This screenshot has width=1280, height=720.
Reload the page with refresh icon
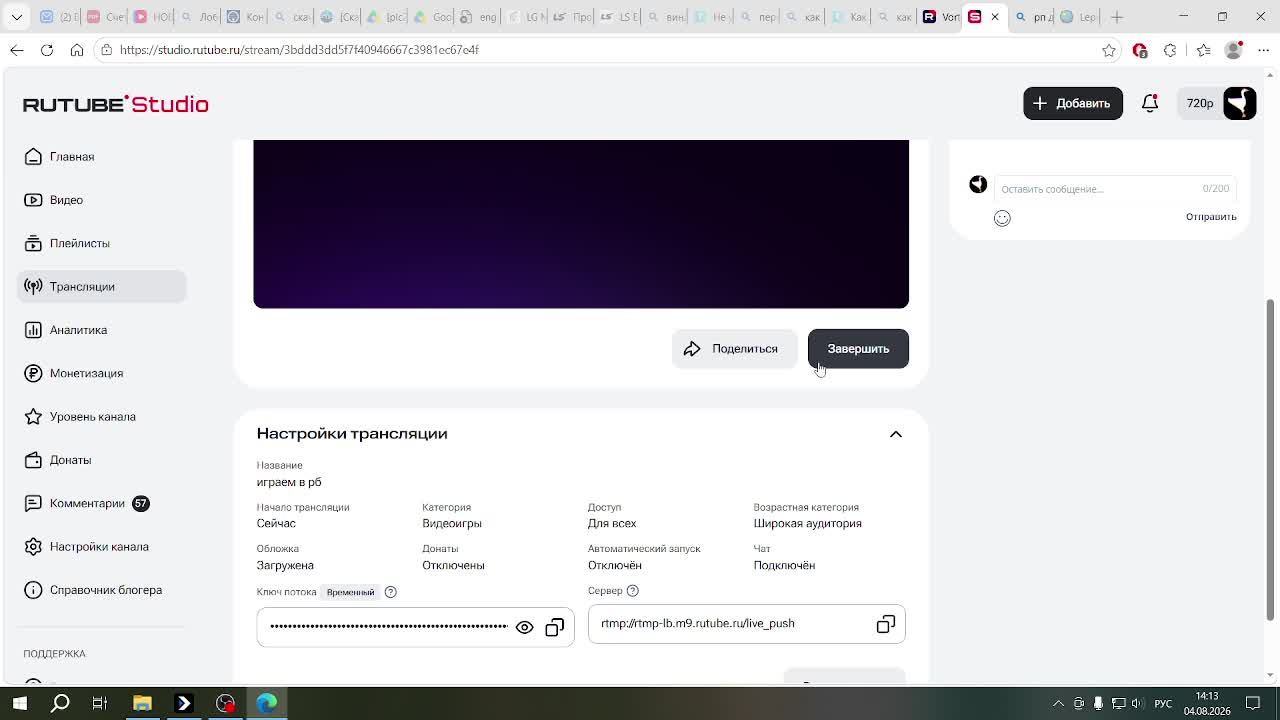[47, 50]
